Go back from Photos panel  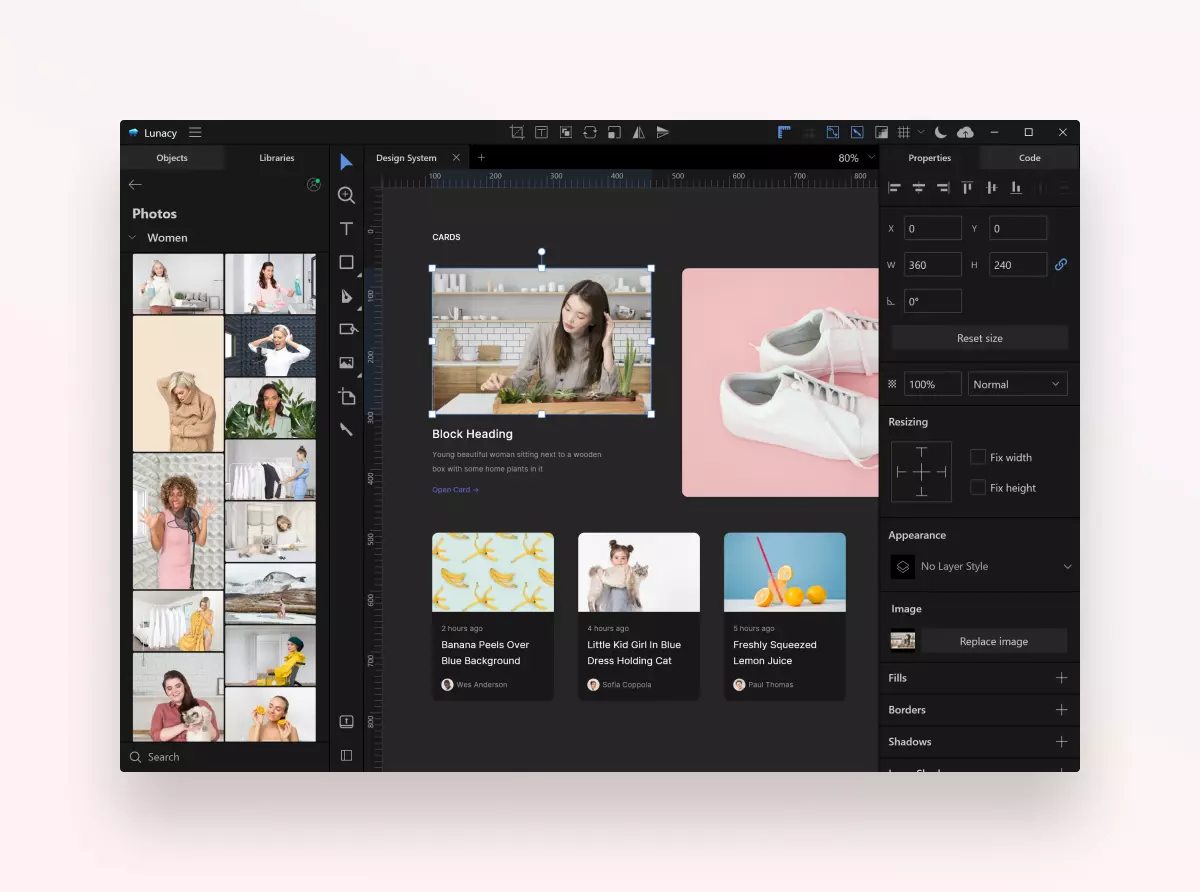[x=135, y=184]
